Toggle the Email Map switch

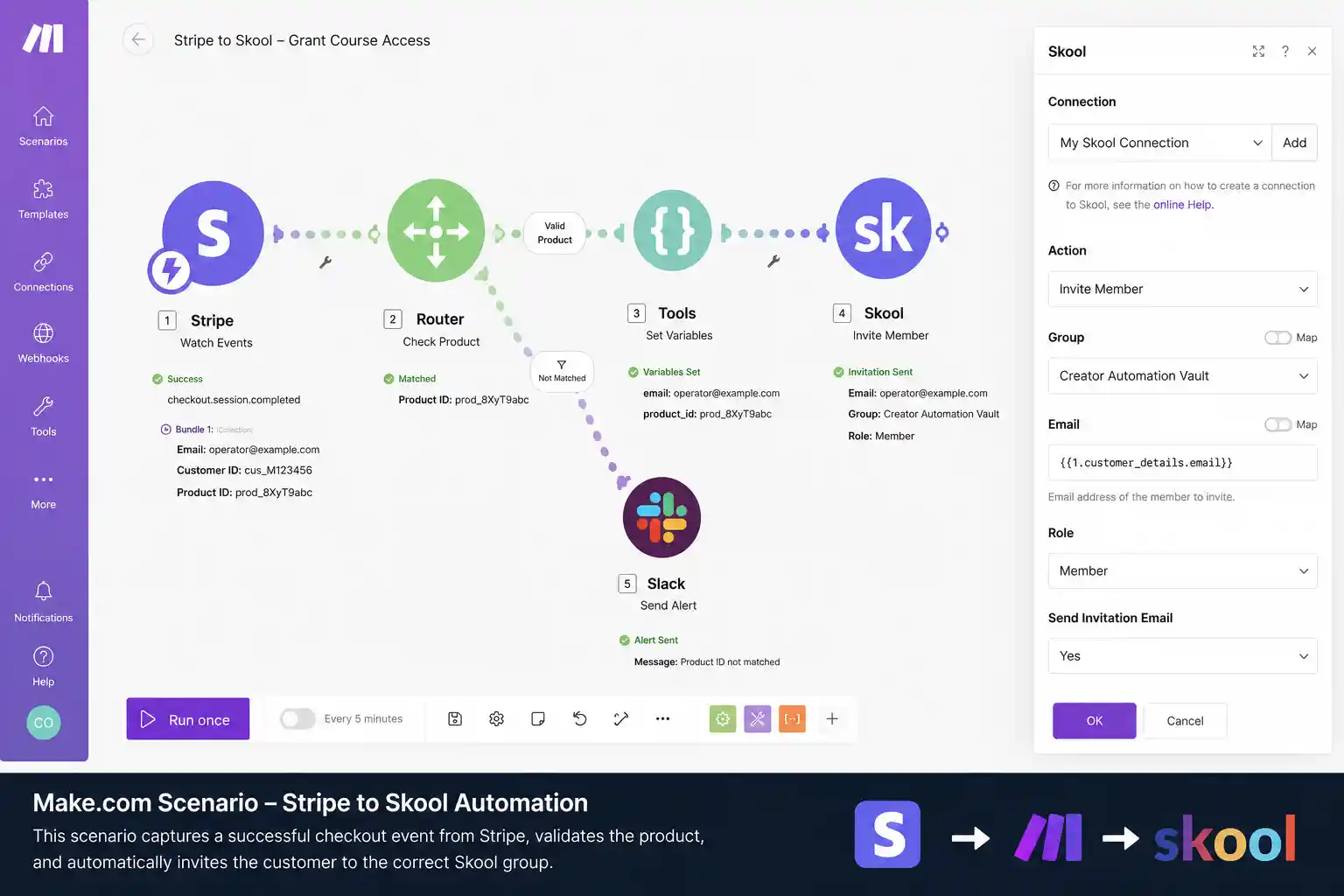(1277, 424)
